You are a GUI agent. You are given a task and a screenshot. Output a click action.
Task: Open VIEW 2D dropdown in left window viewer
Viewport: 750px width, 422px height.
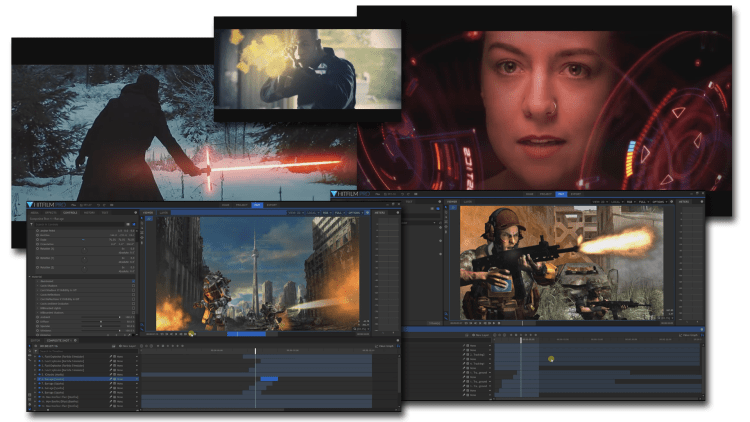pyautogui.click(x=295, y=212)
